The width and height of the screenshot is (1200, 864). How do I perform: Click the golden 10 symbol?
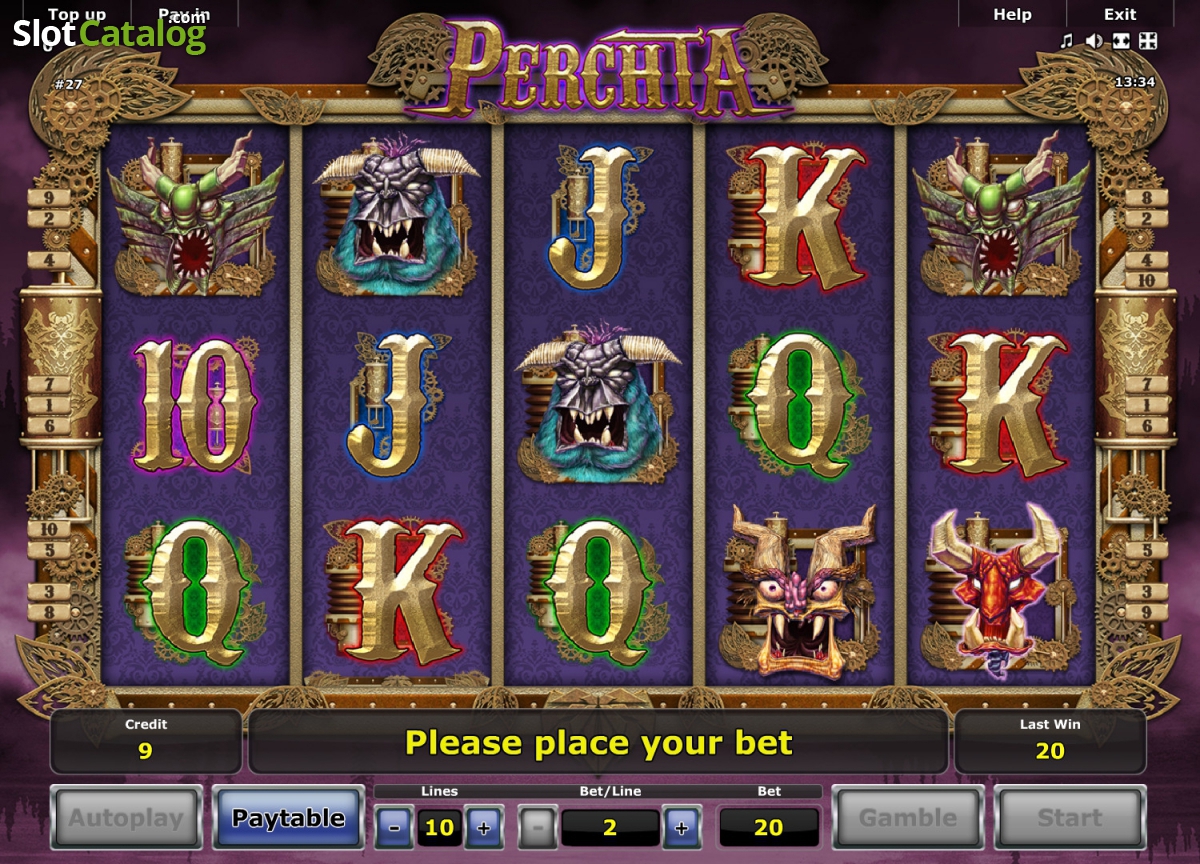point(196,405)
